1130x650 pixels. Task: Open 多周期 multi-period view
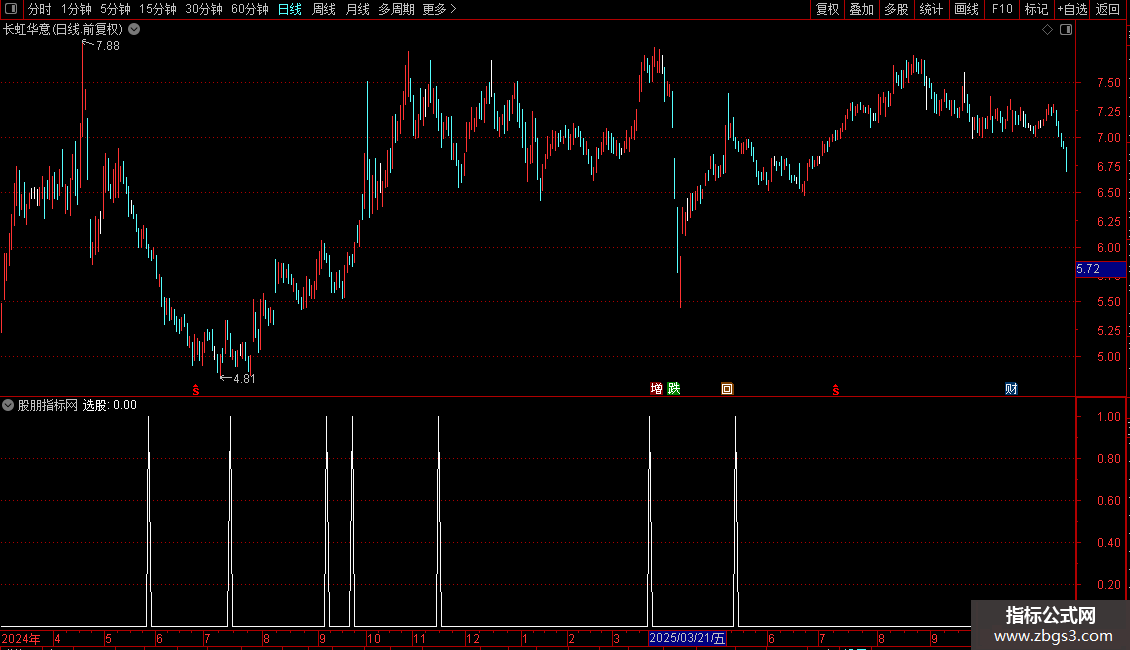[x=396, y=9]
